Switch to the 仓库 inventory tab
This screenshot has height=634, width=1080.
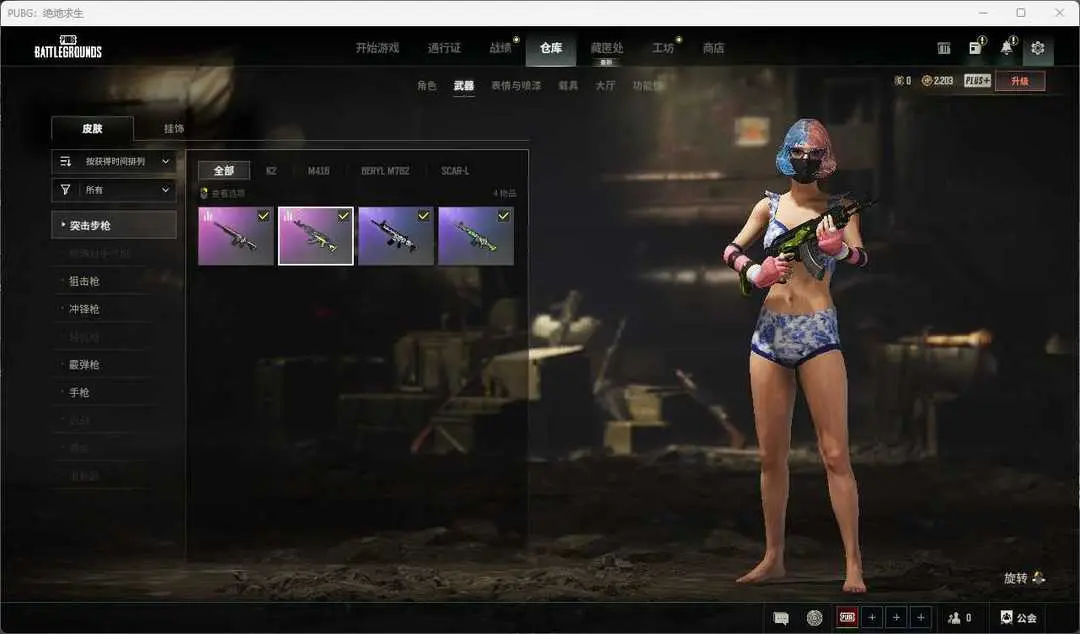tap(551, 48)
